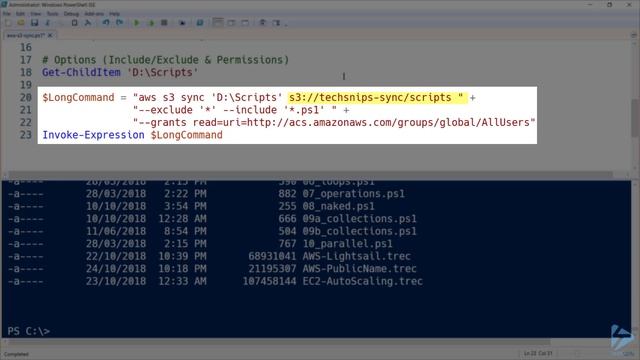
Task: Show Command Add-on toolbar icon
Action: [276, 23]
